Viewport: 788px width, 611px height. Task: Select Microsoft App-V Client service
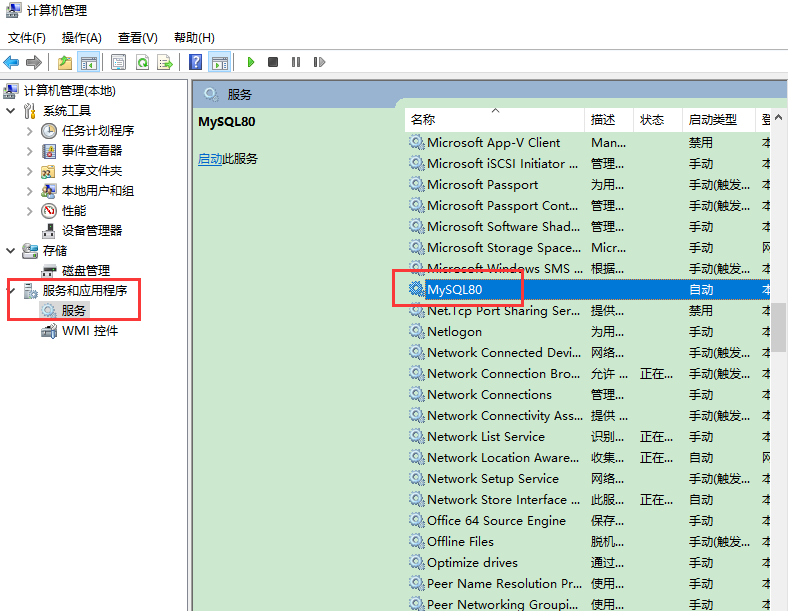click(x=588, y=143)
